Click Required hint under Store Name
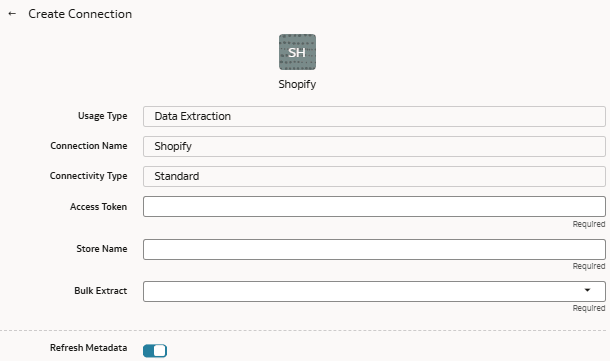Screen dimensions: 610x361 pos(589,266)
